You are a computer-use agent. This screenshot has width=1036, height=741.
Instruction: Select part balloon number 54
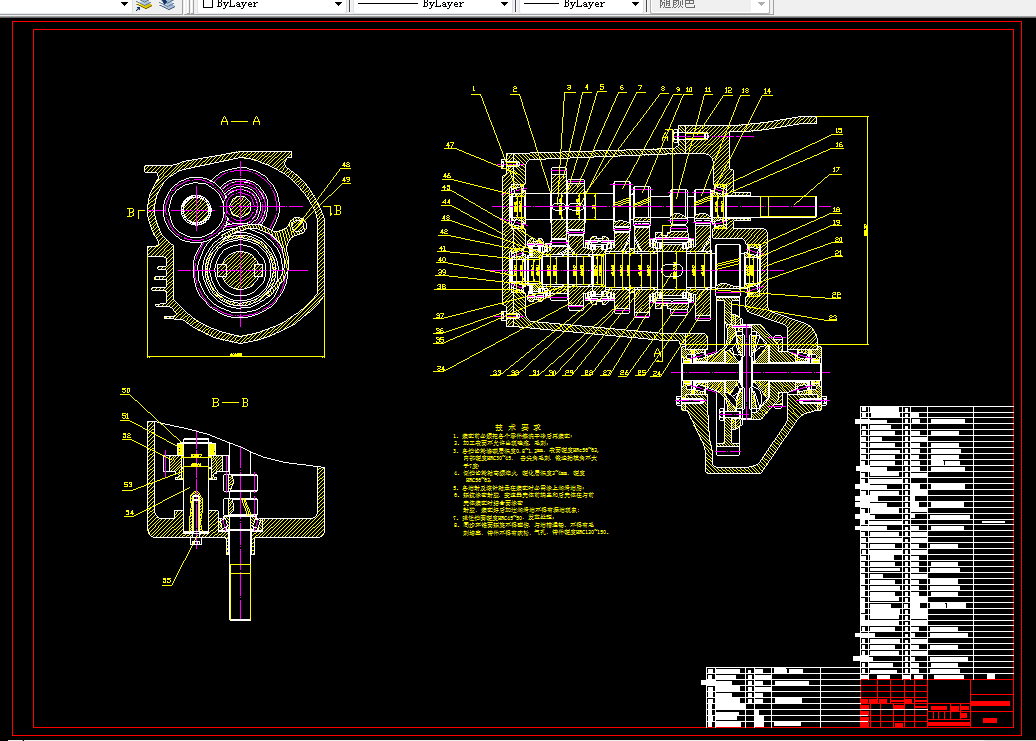[130, 512]
